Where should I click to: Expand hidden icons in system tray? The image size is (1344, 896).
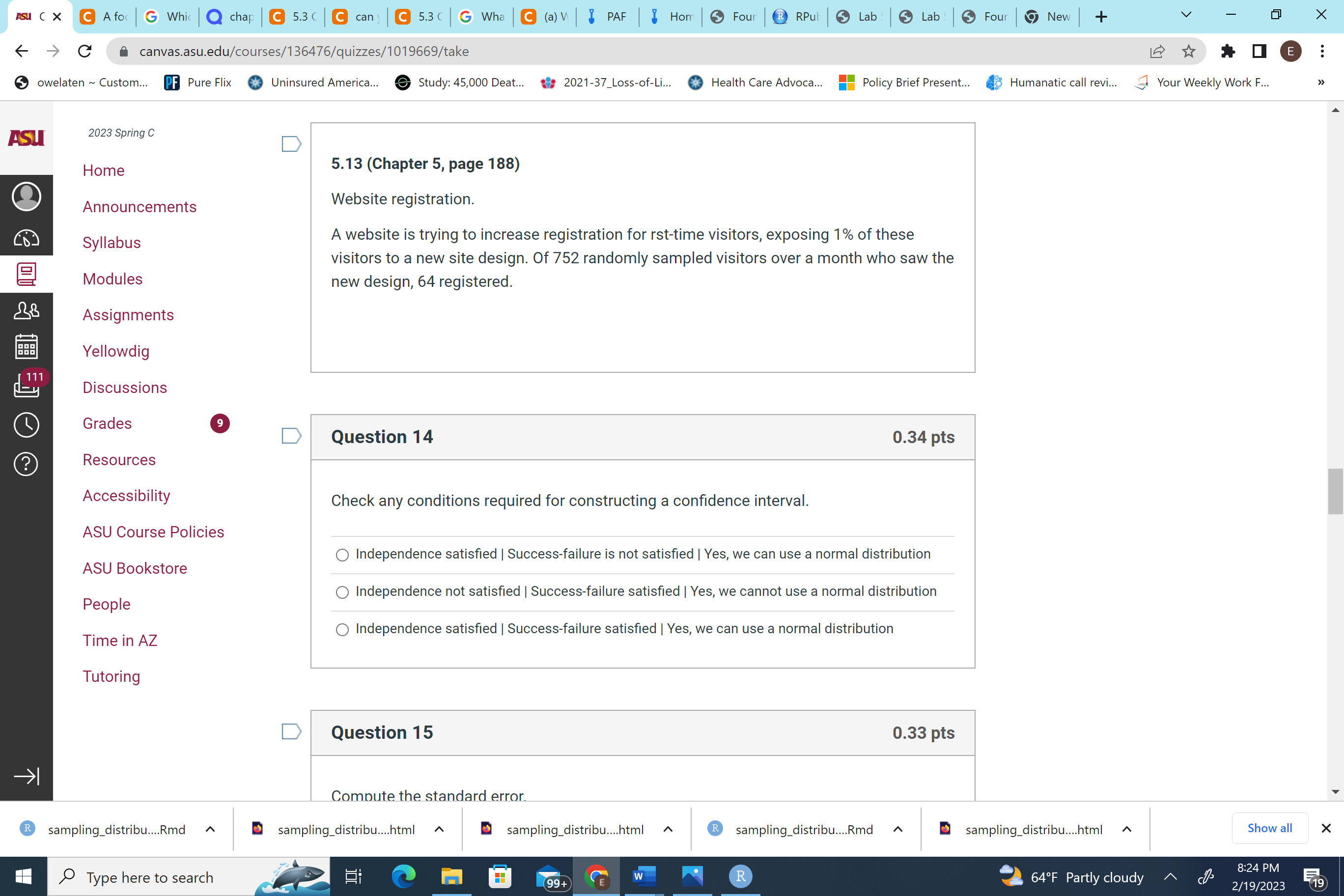click(1170, 876)
